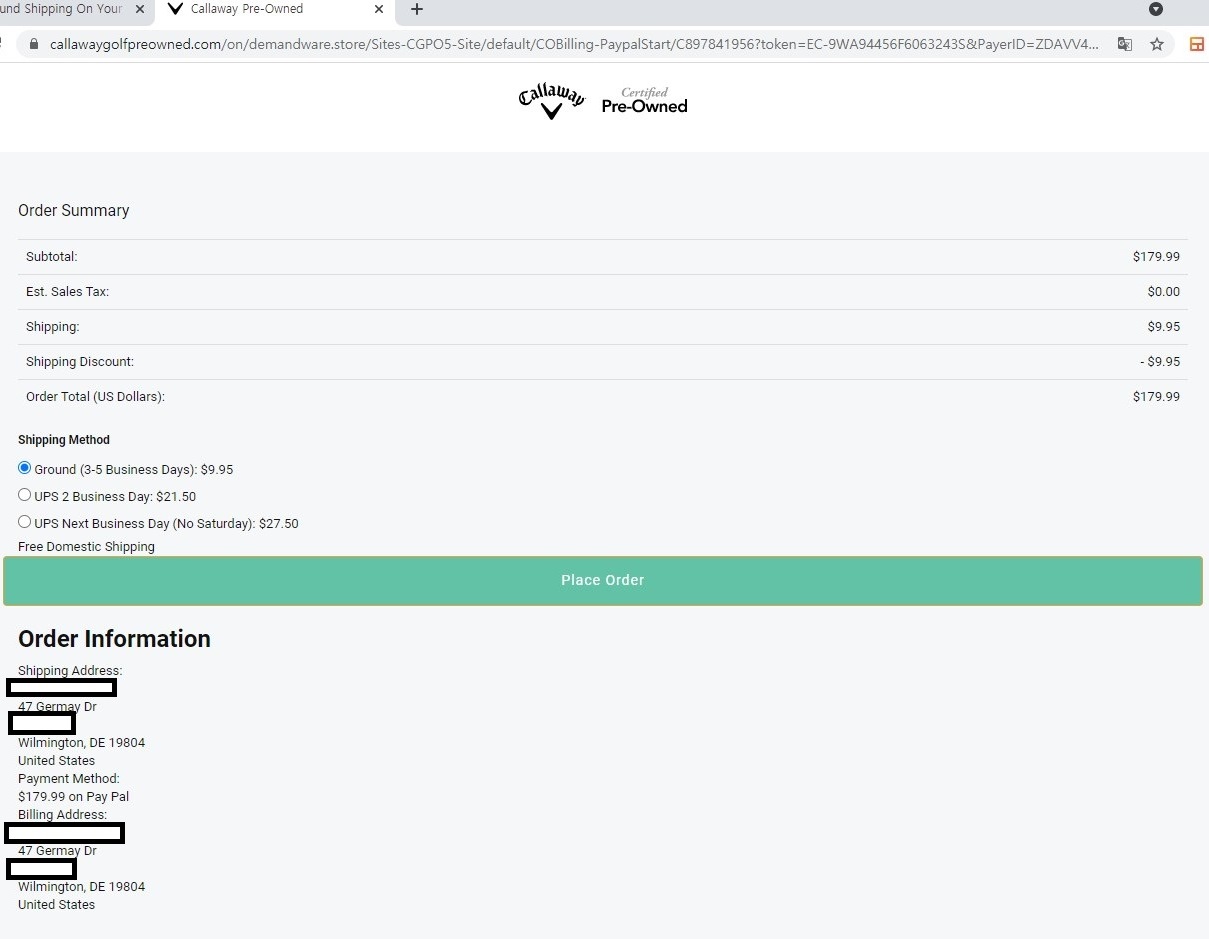The height and width of the screenshot is (939, 1209).
Task: Click the Order Information heading
Action: (114, 639)
